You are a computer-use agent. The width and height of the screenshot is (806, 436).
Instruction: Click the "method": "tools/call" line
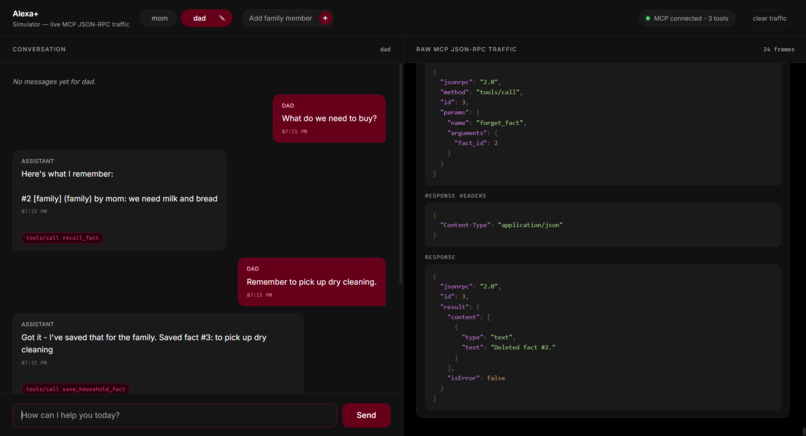click(481, 92)
